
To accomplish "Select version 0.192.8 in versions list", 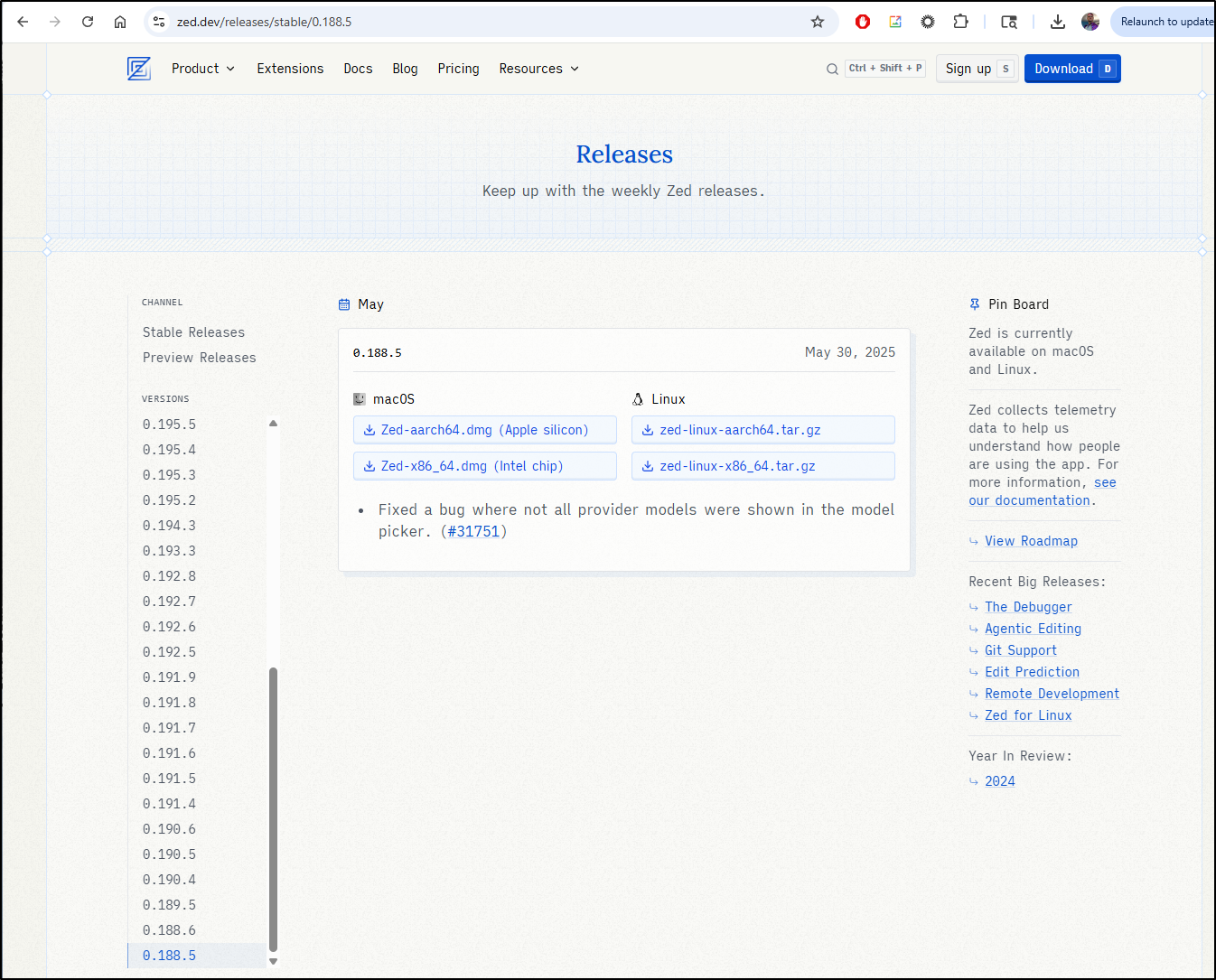I will [x=169, y=576].
